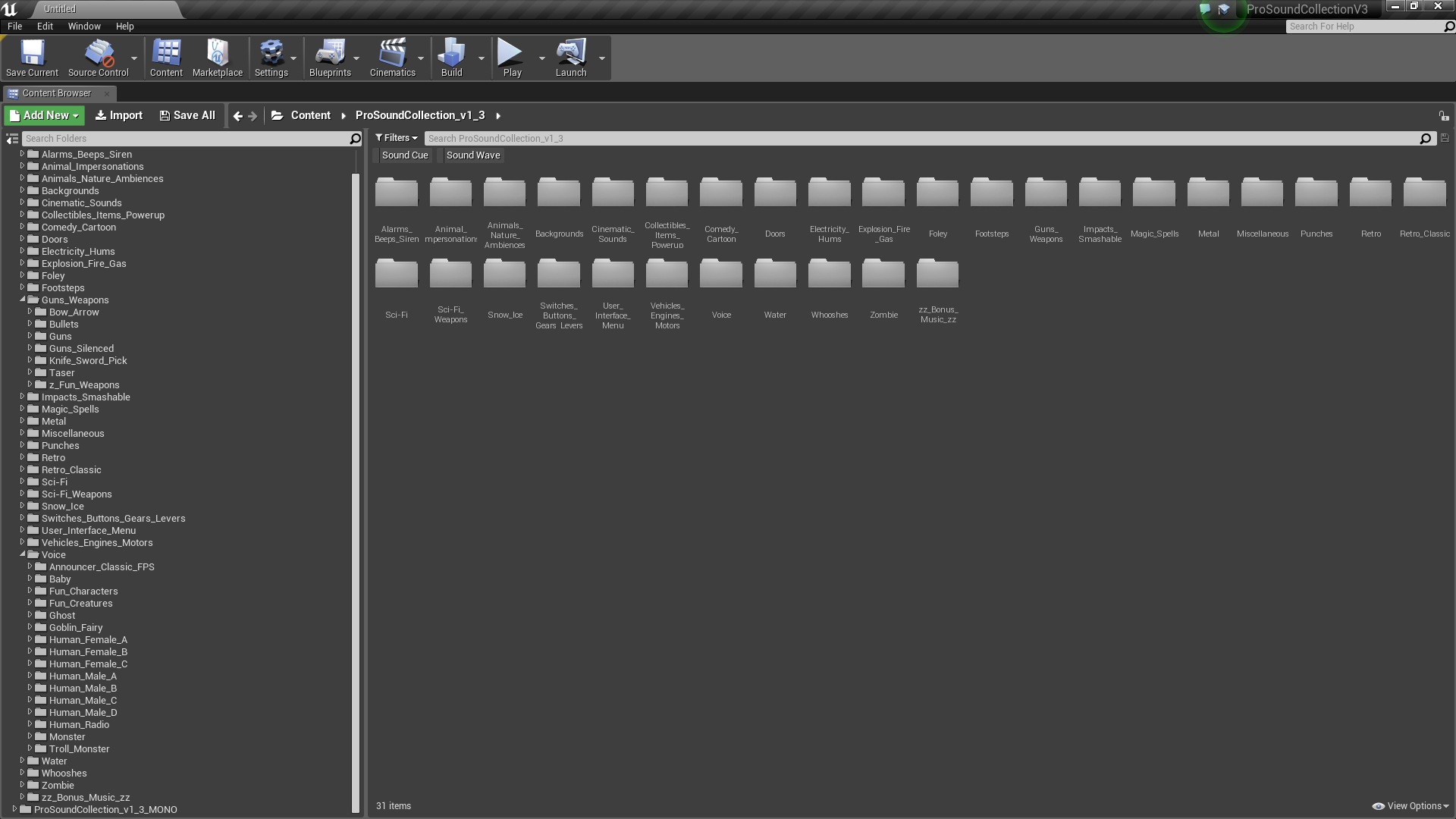Open the Edit menu
This screenshot has width=1456, height=819.
[x=45, y=26]
